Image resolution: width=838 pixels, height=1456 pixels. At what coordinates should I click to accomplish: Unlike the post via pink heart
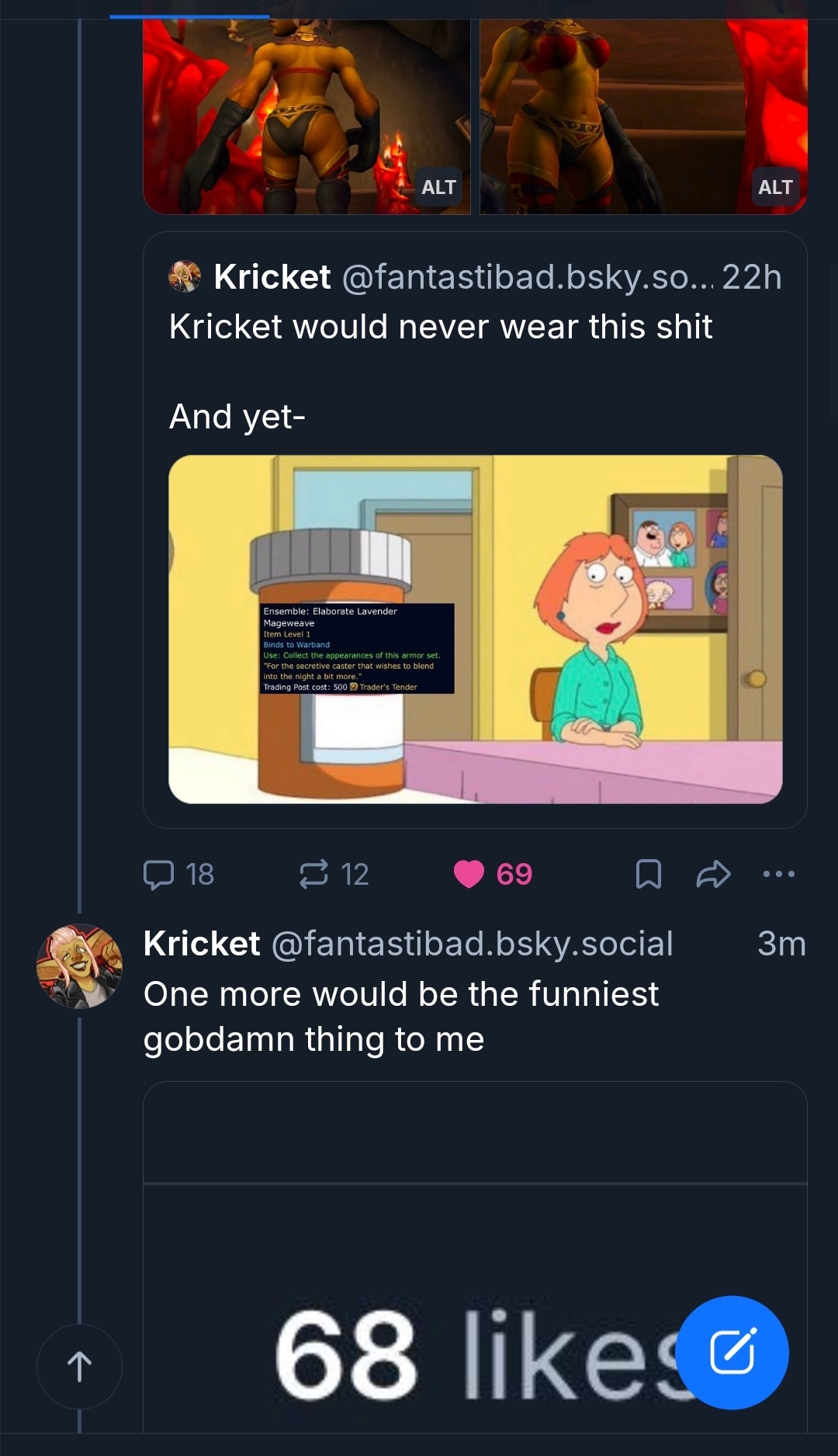[x=469, y=874]
